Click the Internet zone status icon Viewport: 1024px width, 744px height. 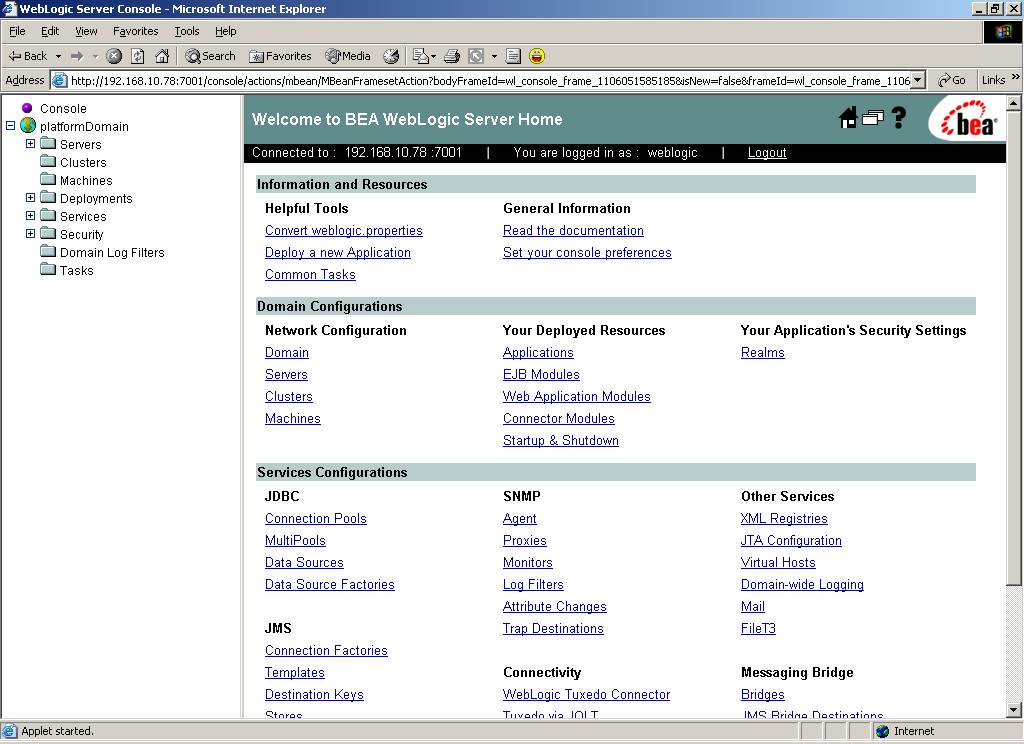[883, 731]
